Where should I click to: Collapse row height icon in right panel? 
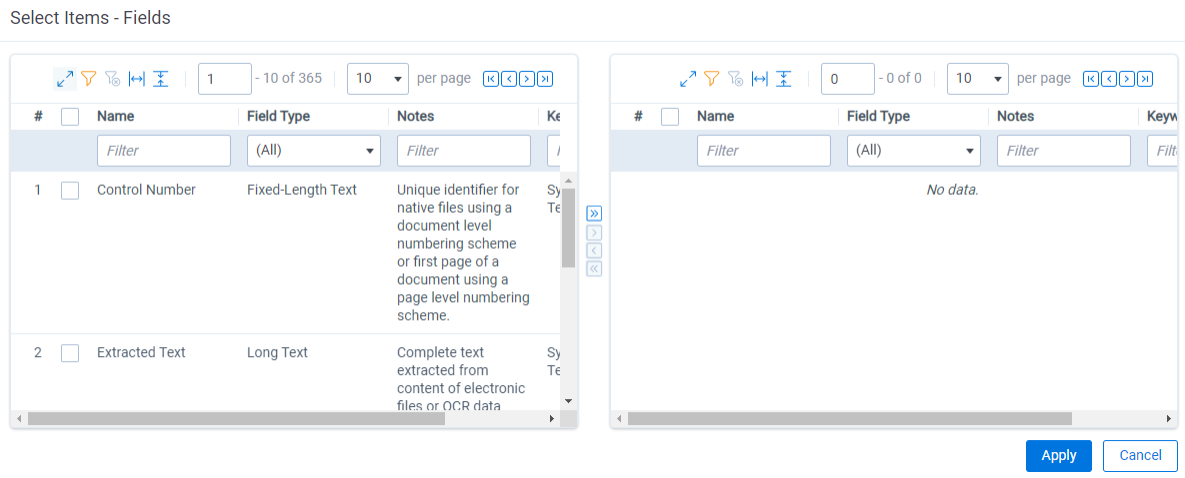[x=784, y=78]
